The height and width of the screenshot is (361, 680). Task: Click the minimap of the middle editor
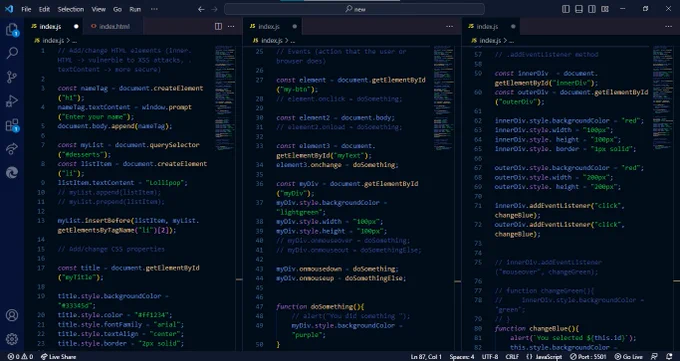click(444, 98)
